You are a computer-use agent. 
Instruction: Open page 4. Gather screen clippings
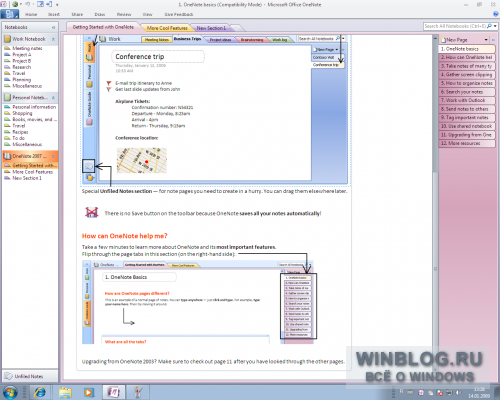467,75
